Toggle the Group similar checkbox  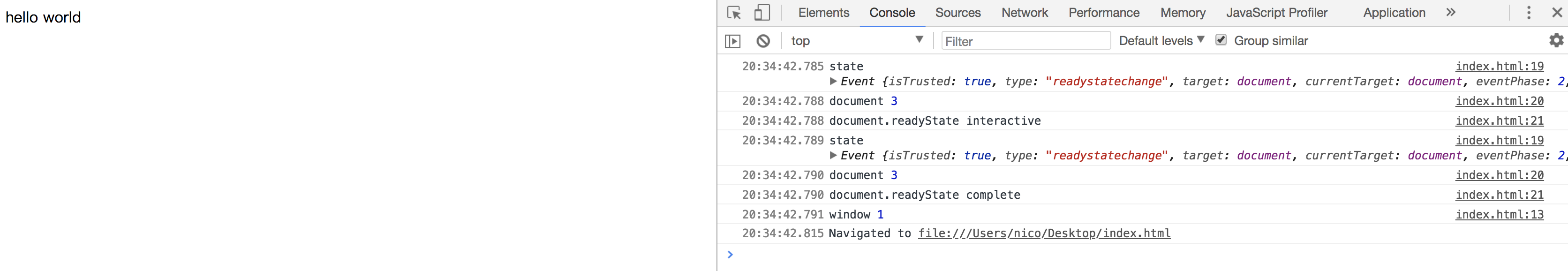(1221, 40)
